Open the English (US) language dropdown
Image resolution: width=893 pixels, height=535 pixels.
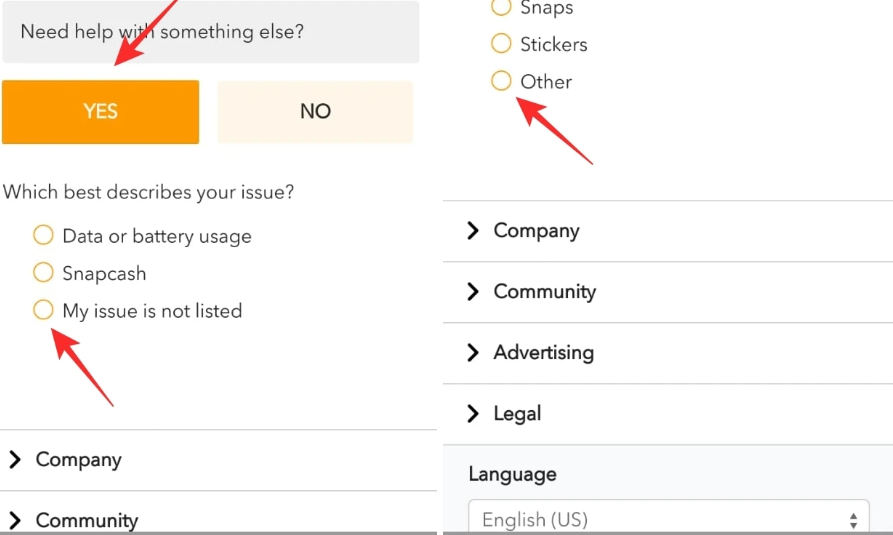tap(669, 517)
